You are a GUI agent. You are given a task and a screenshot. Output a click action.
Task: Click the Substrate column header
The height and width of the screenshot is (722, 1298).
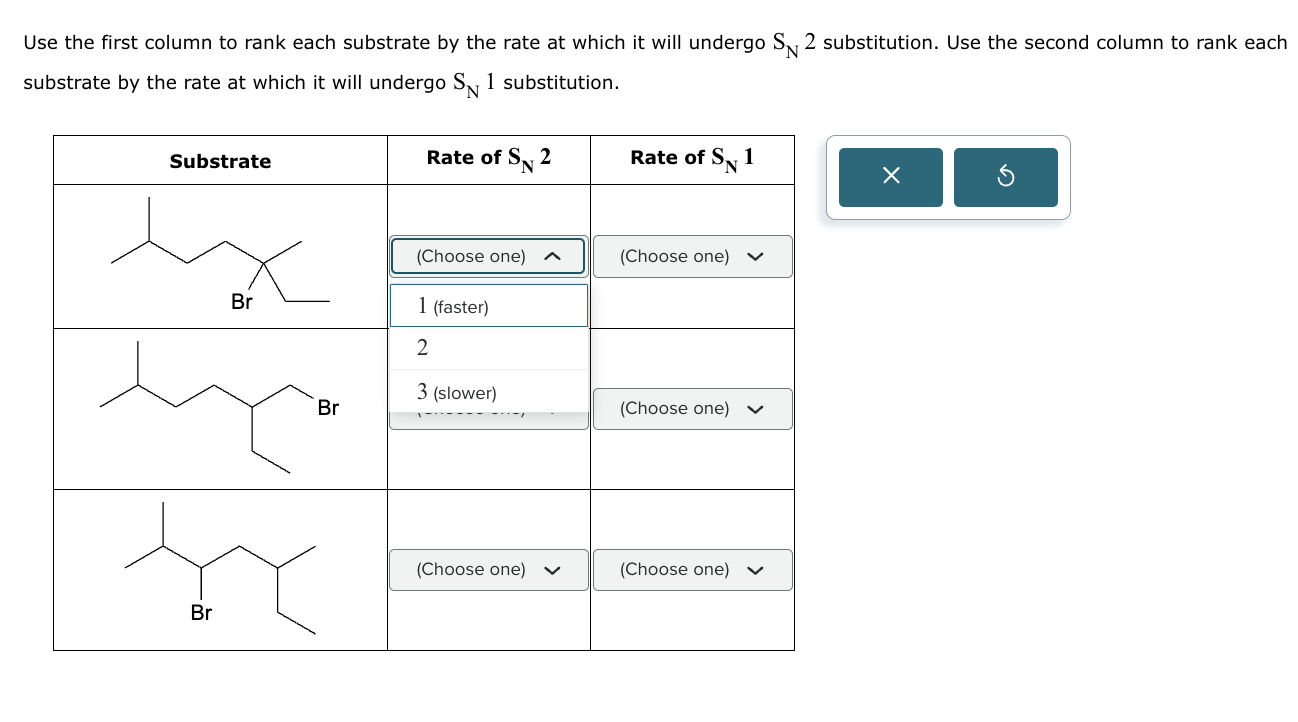click(220, 161)
